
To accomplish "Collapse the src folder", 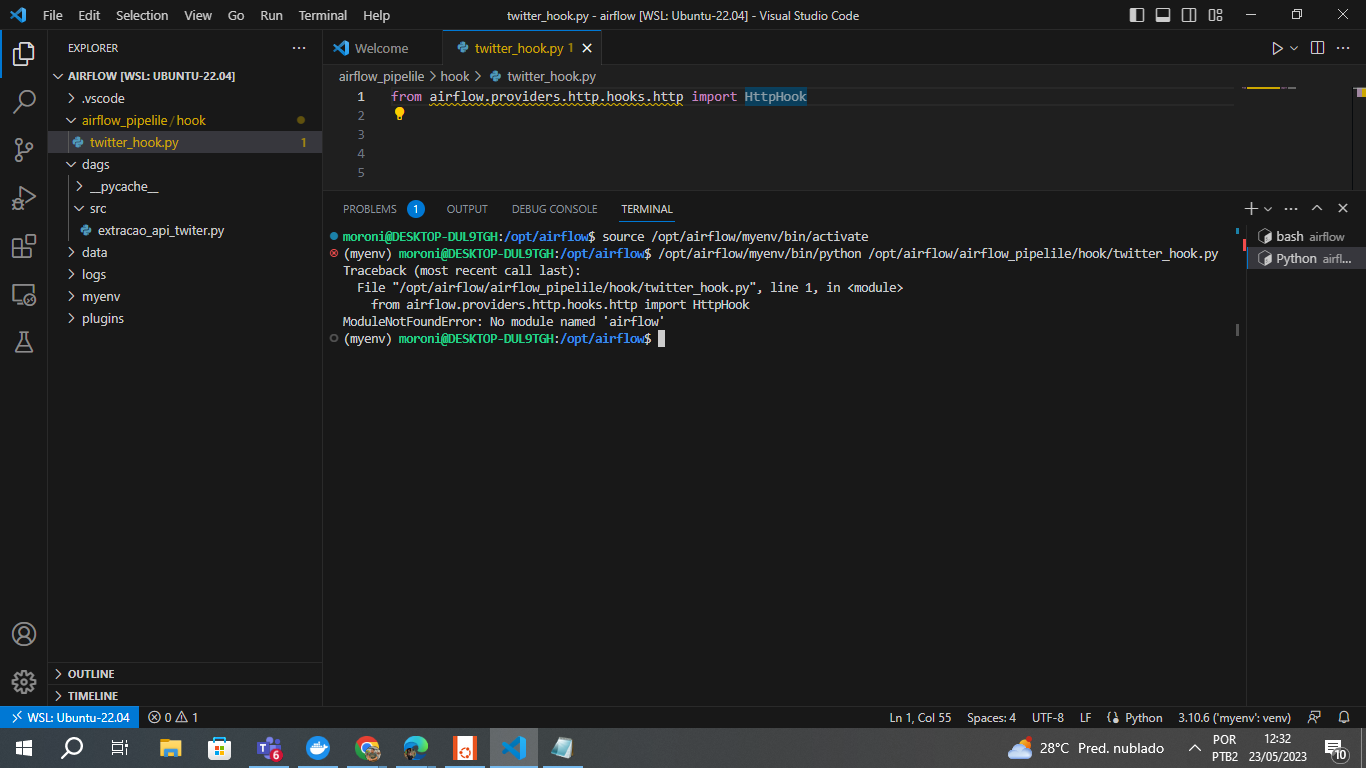I will click(185, 208).
